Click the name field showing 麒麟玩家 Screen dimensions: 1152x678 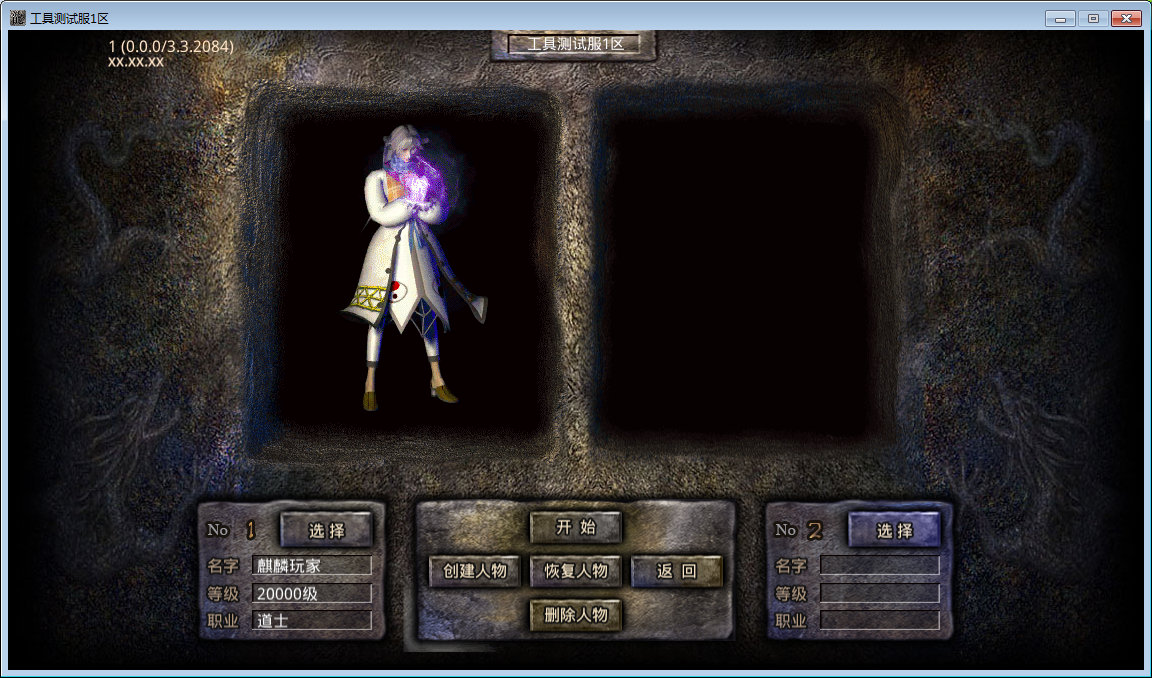(312, 565)
